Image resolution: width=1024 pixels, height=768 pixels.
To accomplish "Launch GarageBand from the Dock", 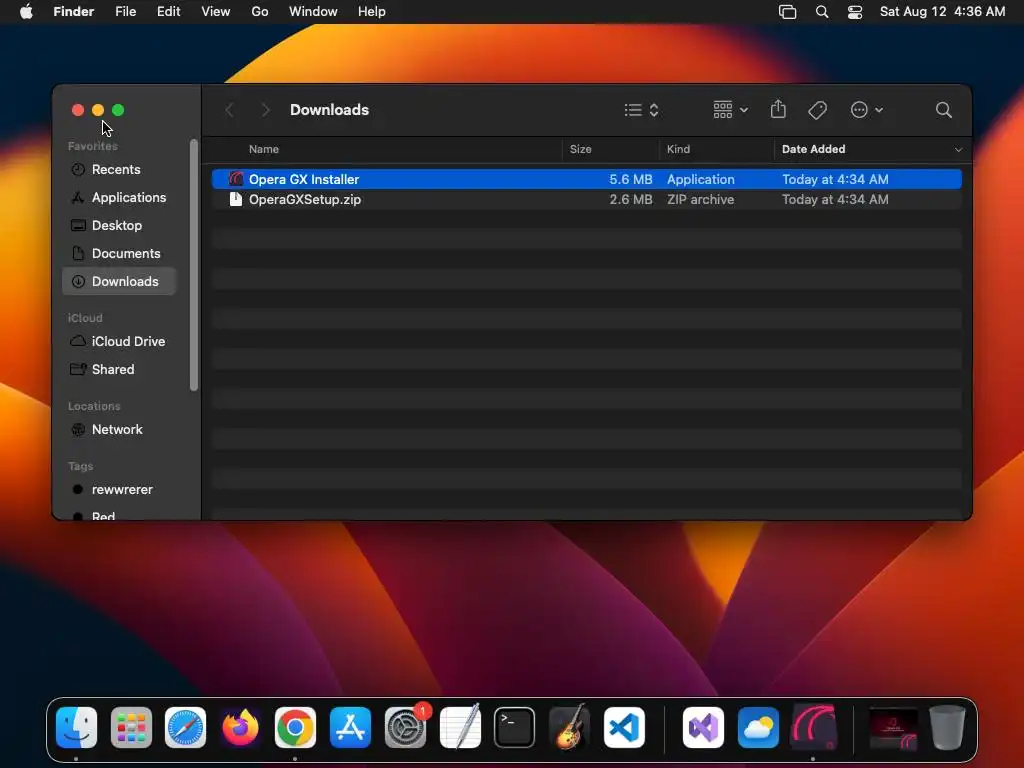I will pyautogui.click(x=569, y=728).
